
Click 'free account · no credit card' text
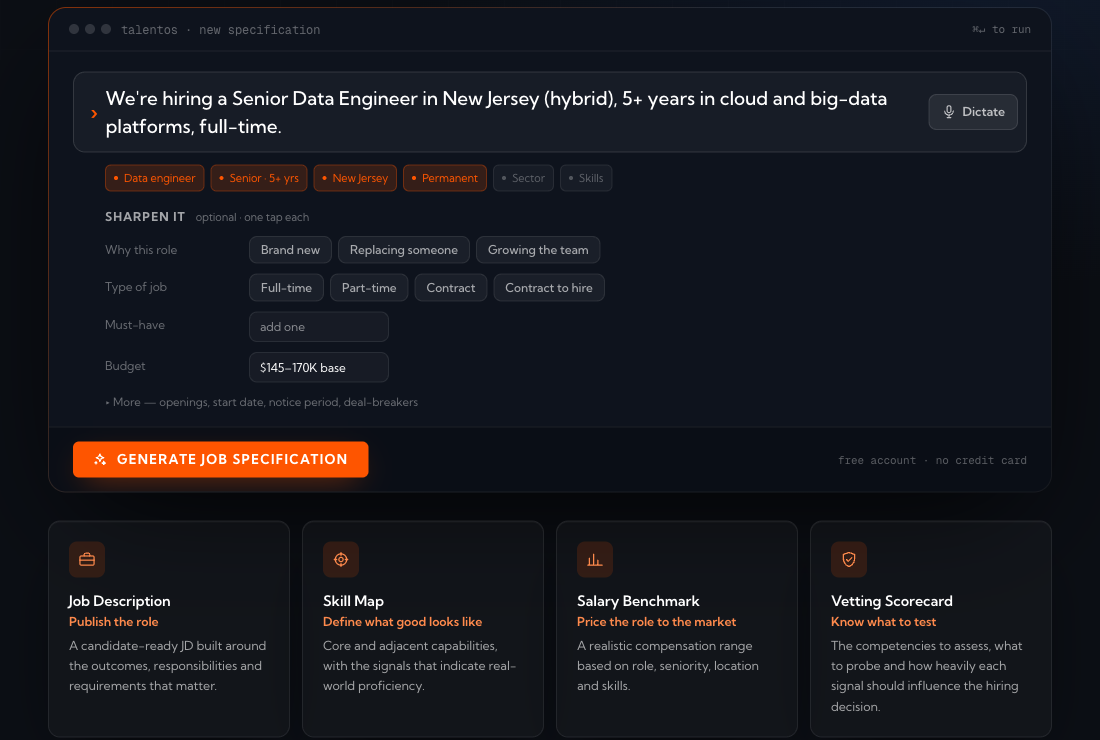[x=932, y=460]
